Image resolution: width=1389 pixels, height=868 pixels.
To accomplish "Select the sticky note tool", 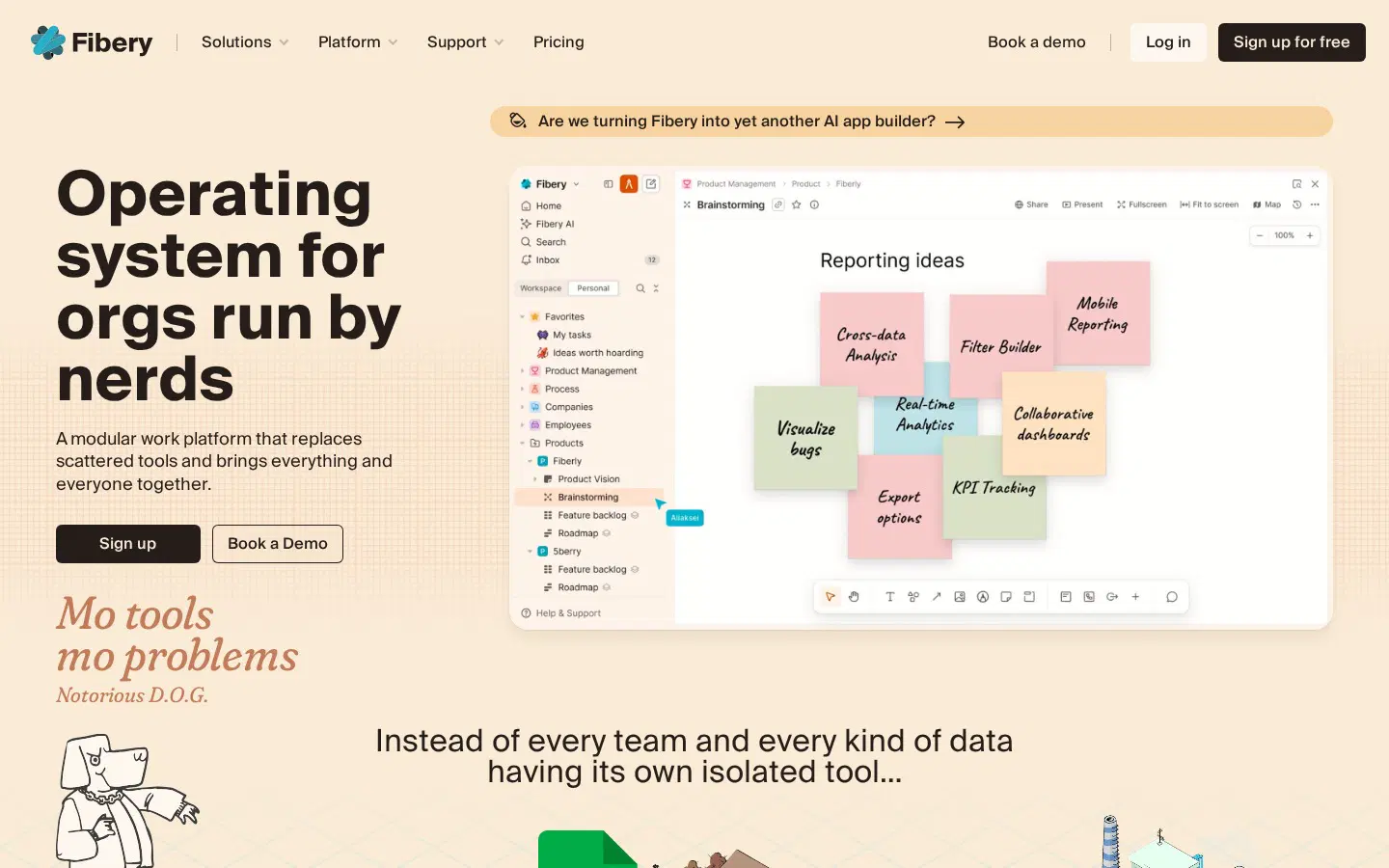I will pyautogui.click(x=1006, y=597).
